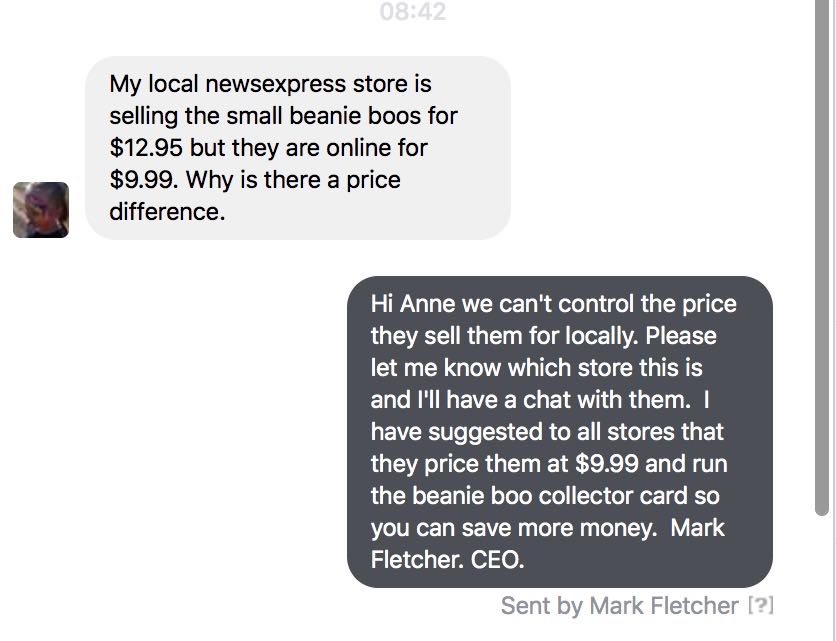The image size is (836, 641).
Task: Click the "Fletcher. CEO." signature line
Action: [447, 560]
